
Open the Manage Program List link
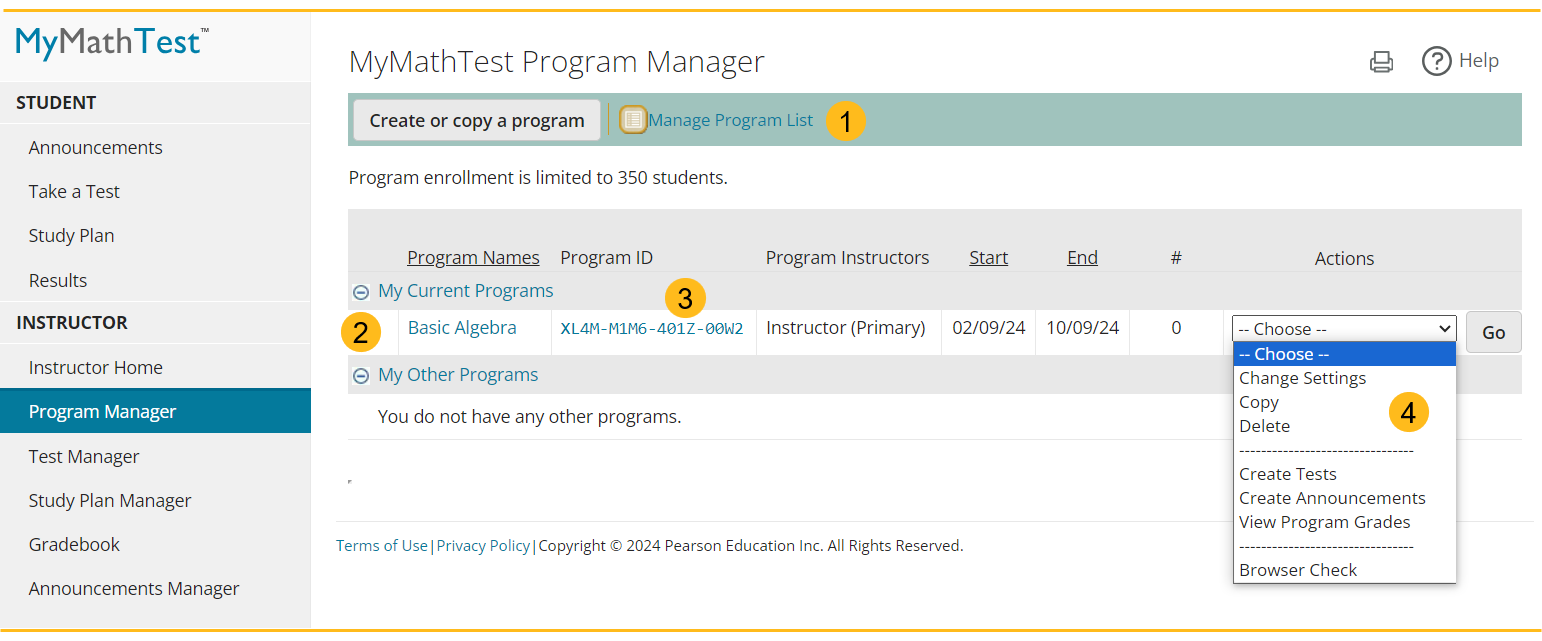[x=731, y=120]
